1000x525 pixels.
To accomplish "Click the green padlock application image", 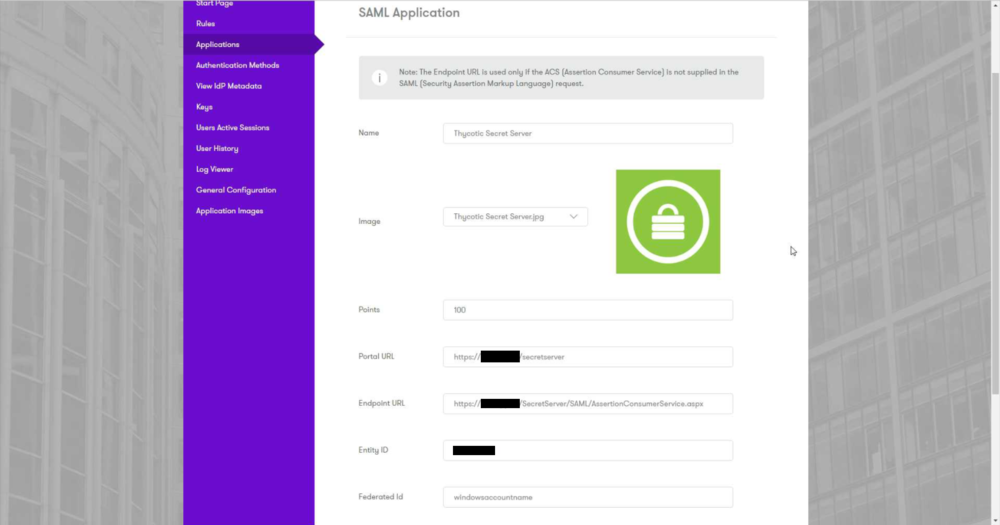I will pos(668,221).
